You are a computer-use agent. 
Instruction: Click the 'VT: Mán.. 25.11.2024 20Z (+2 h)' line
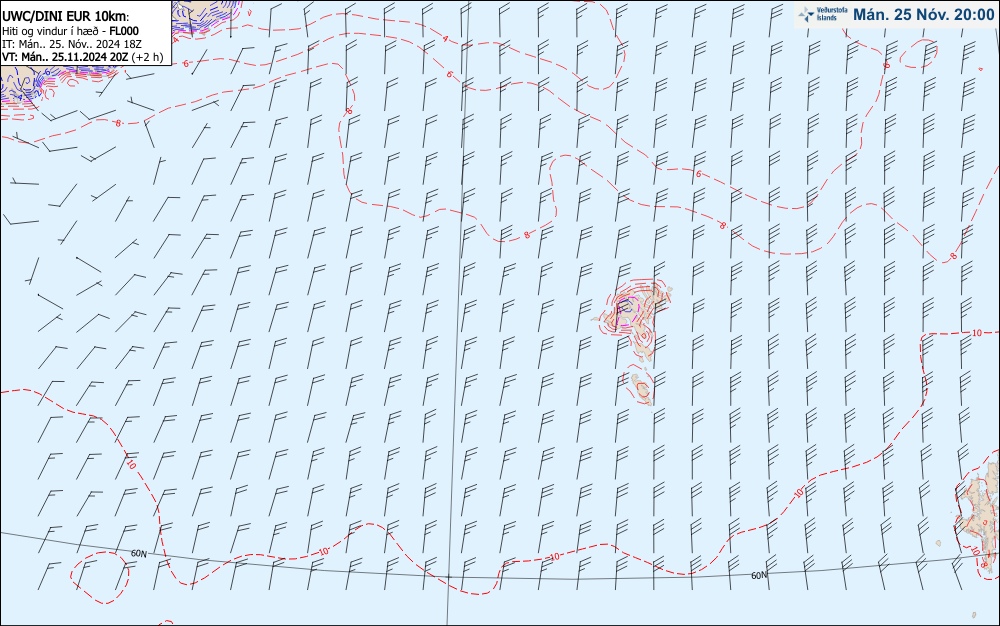click(x=82, y=57)
